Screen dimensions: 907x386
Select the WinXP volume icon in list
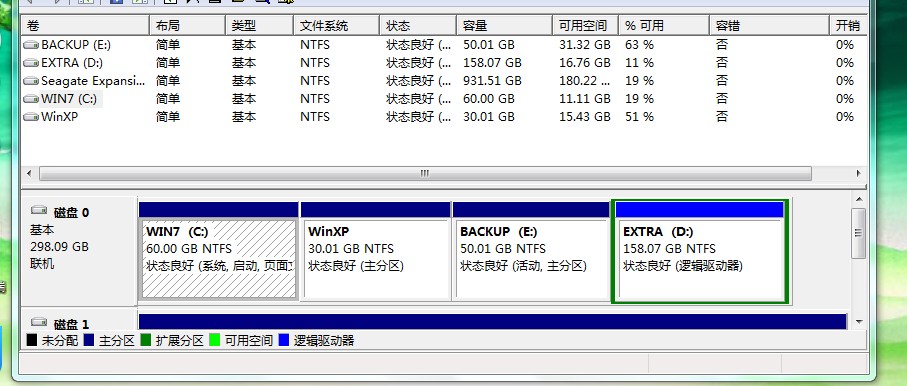pos(31,117)
